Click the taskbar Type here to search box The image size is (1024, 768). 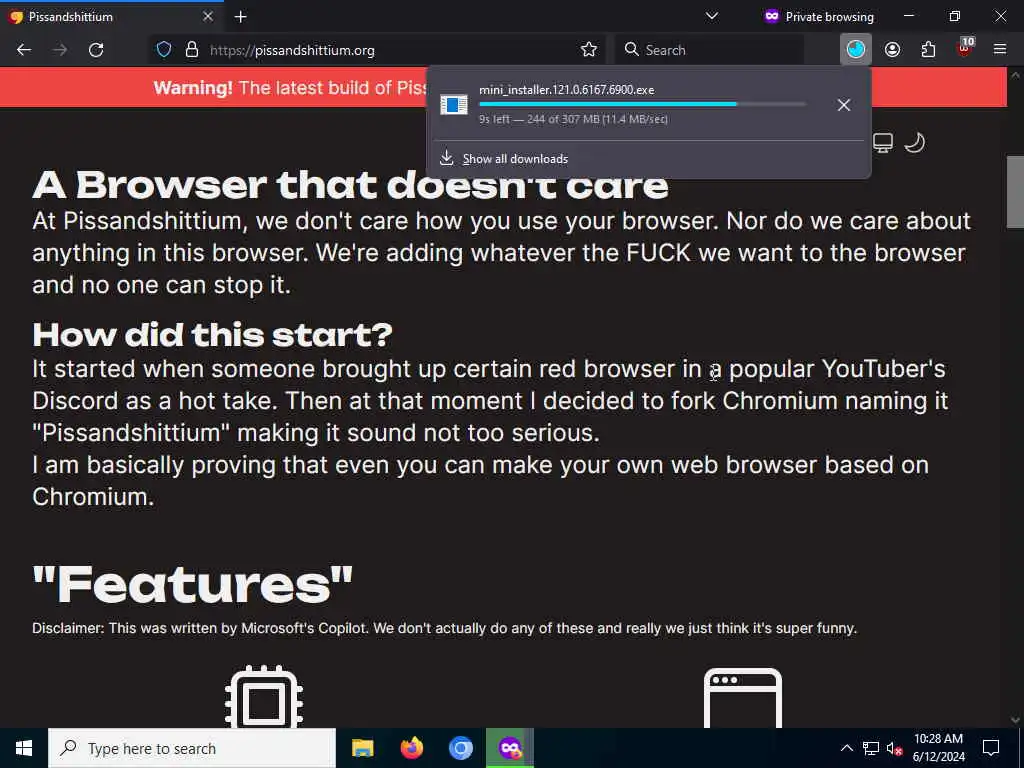(192, 748)
